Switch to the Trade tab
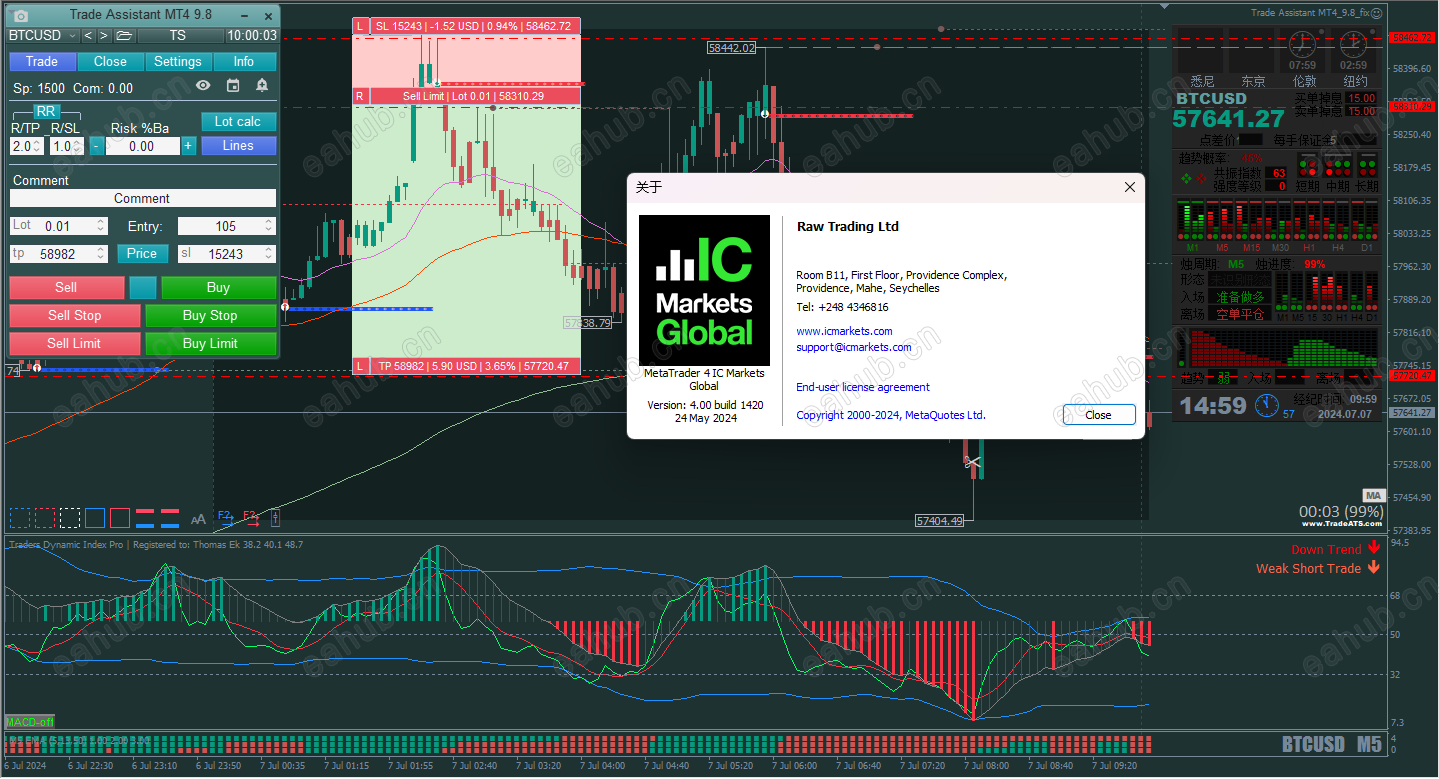Screen dimensions: 1439x779 (42, 62)
